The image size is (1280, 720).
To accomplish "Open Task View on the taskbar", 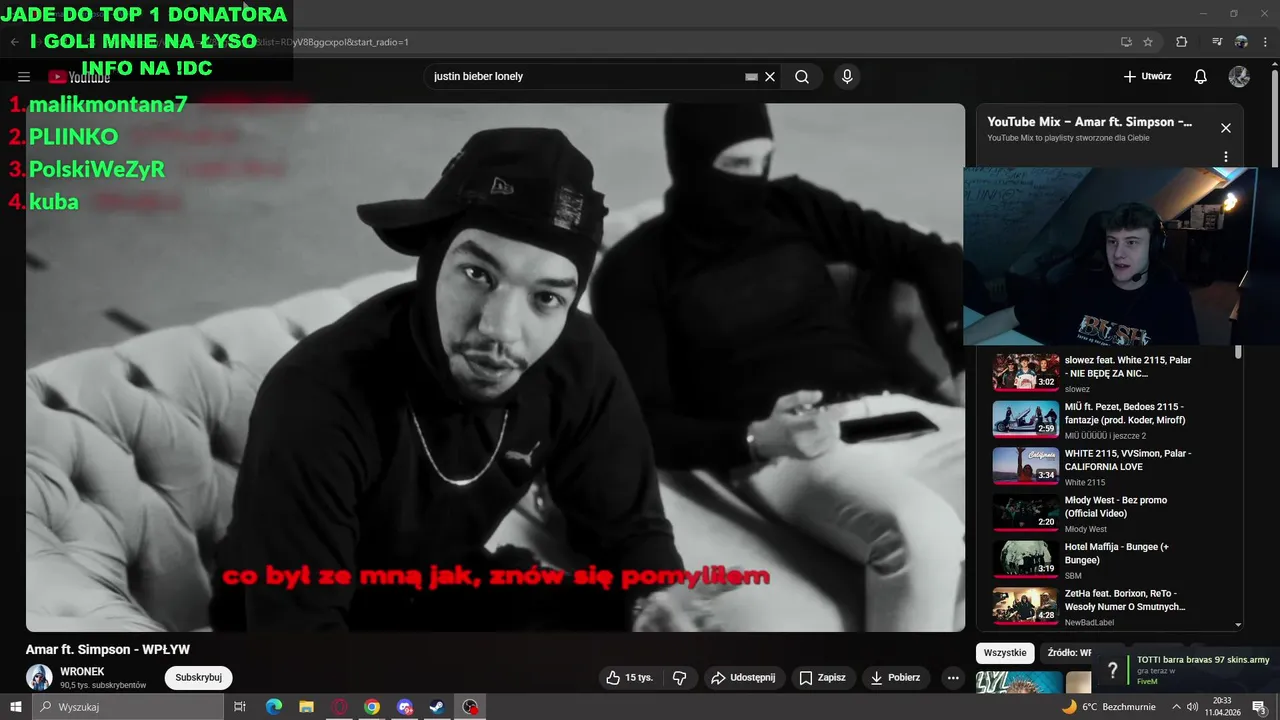I will click(x=240, y=707).
